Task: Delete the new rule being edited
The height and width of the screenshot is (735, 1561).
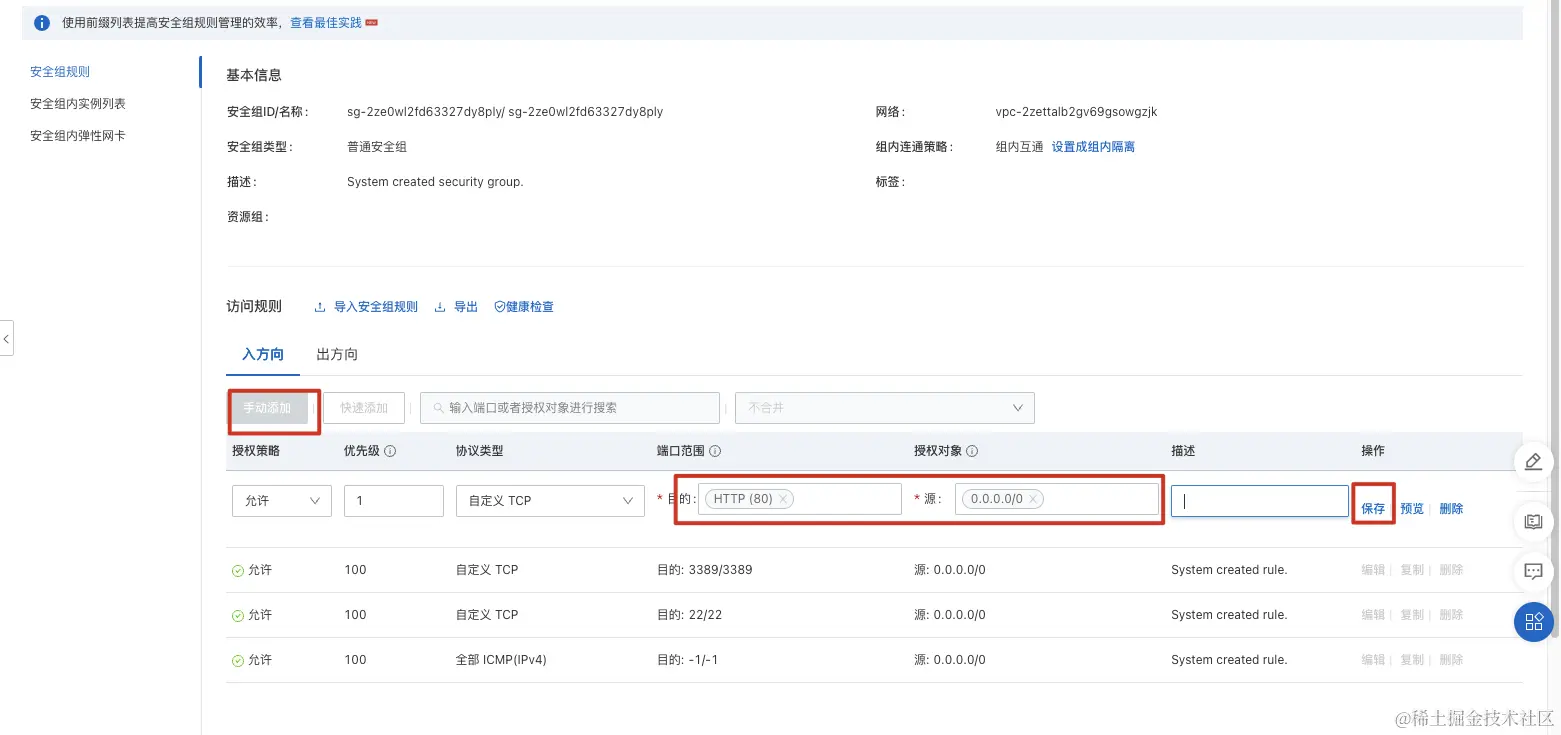Action: pyautogui.click(x=1451, y=509)
